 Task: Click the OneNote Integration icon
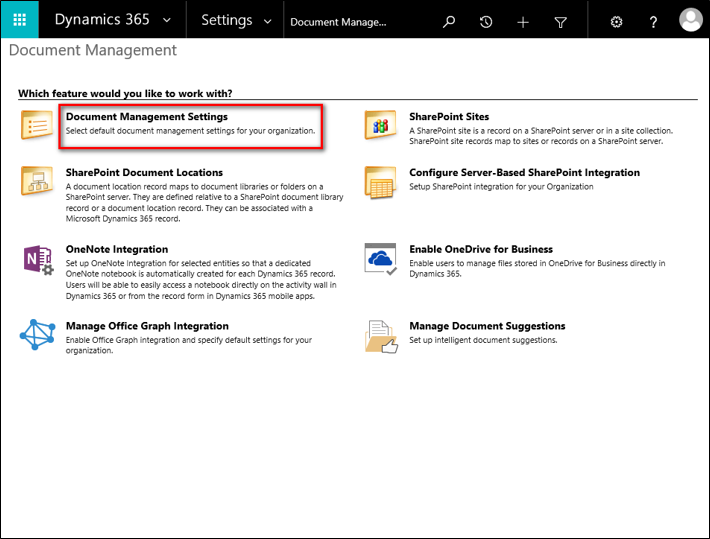tap(37, 259)
